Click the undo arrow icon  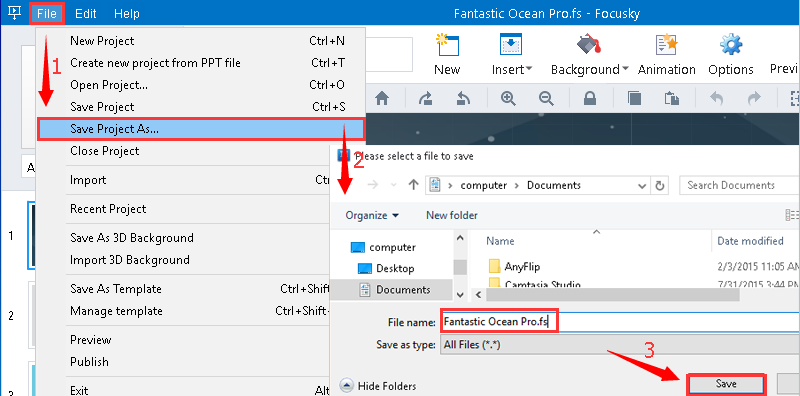[716, 98]
